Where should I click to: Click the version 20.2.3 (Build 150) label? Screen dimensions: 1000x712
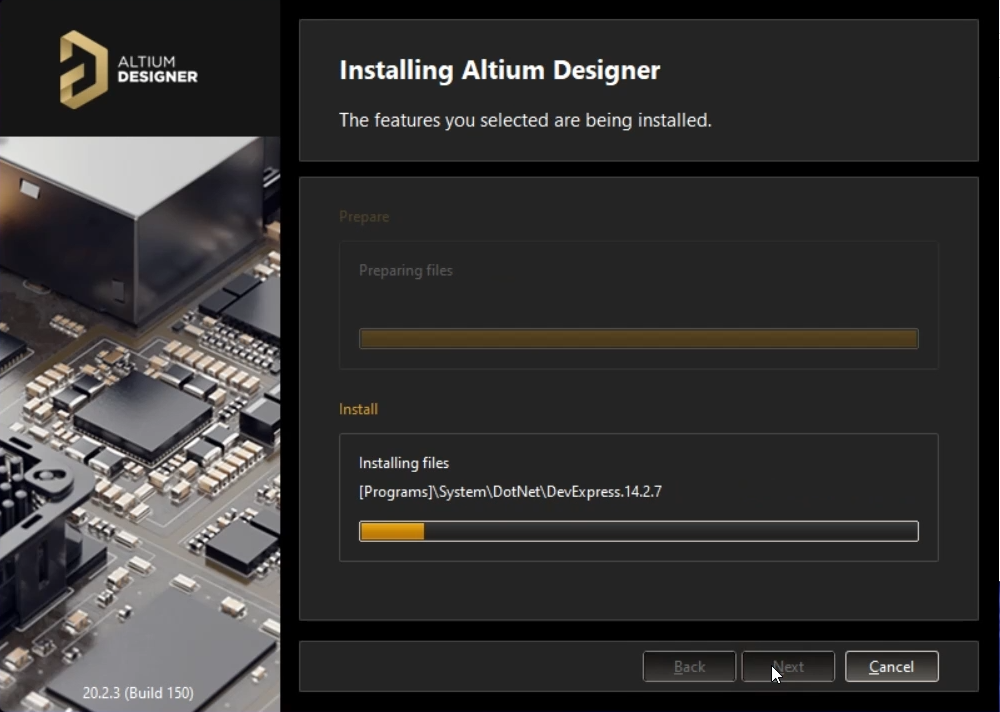pos(138,692)
